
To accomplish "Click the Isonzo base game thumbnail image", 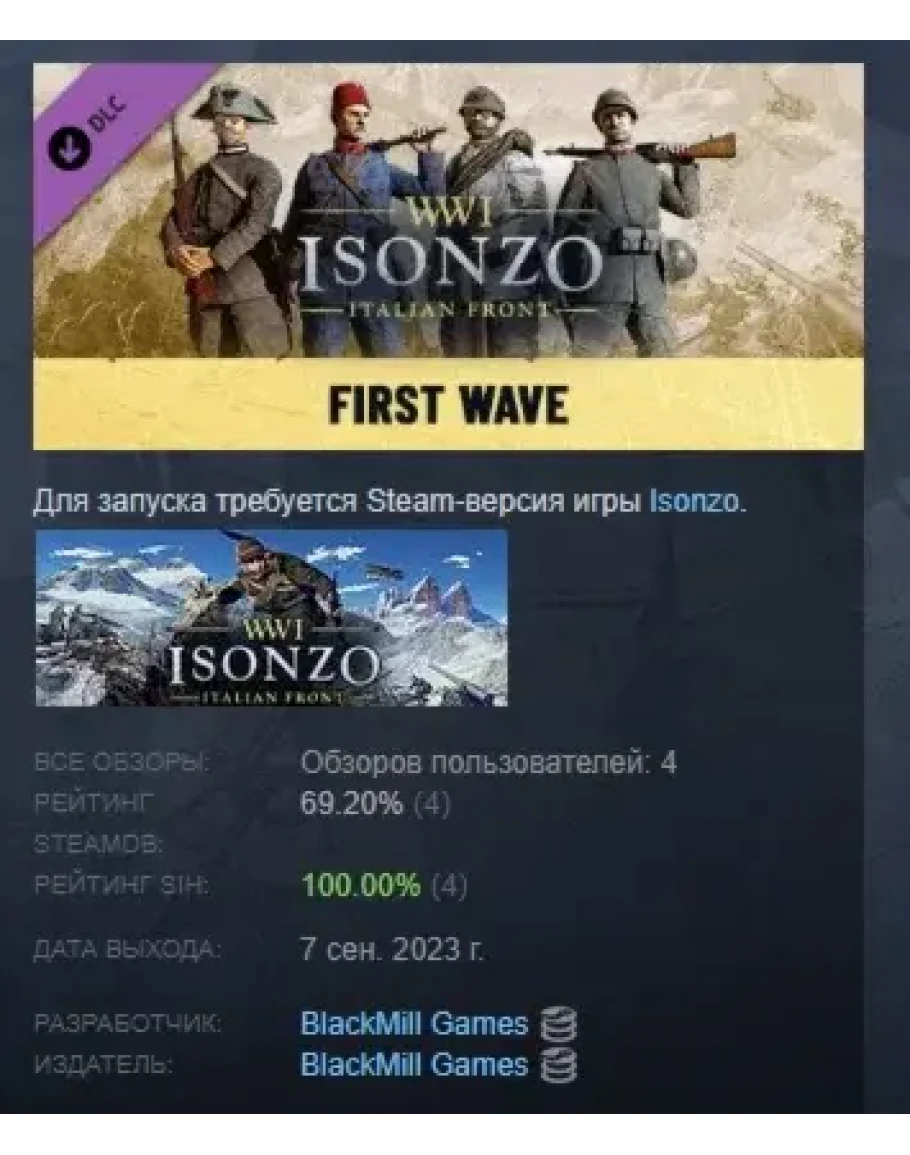I will click(271, 618).
